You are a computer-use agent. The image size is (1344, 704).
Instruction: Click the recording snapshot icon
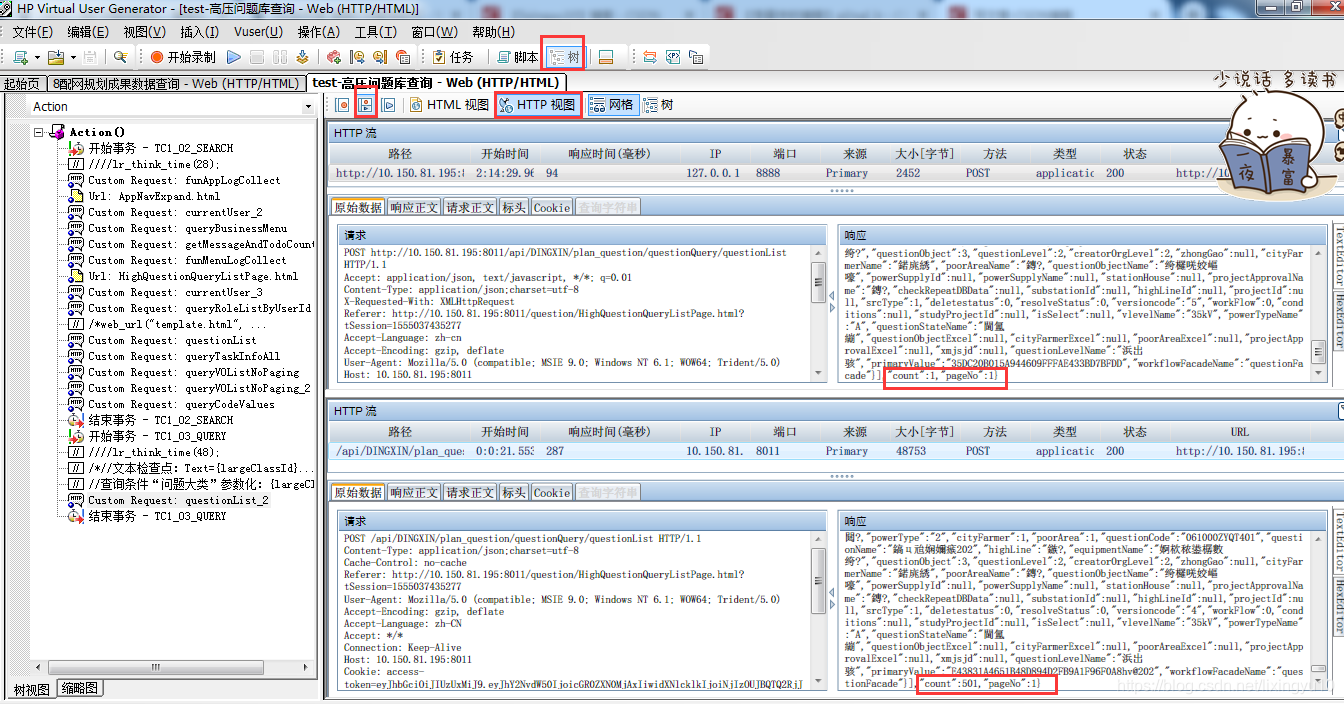[342, 104]
